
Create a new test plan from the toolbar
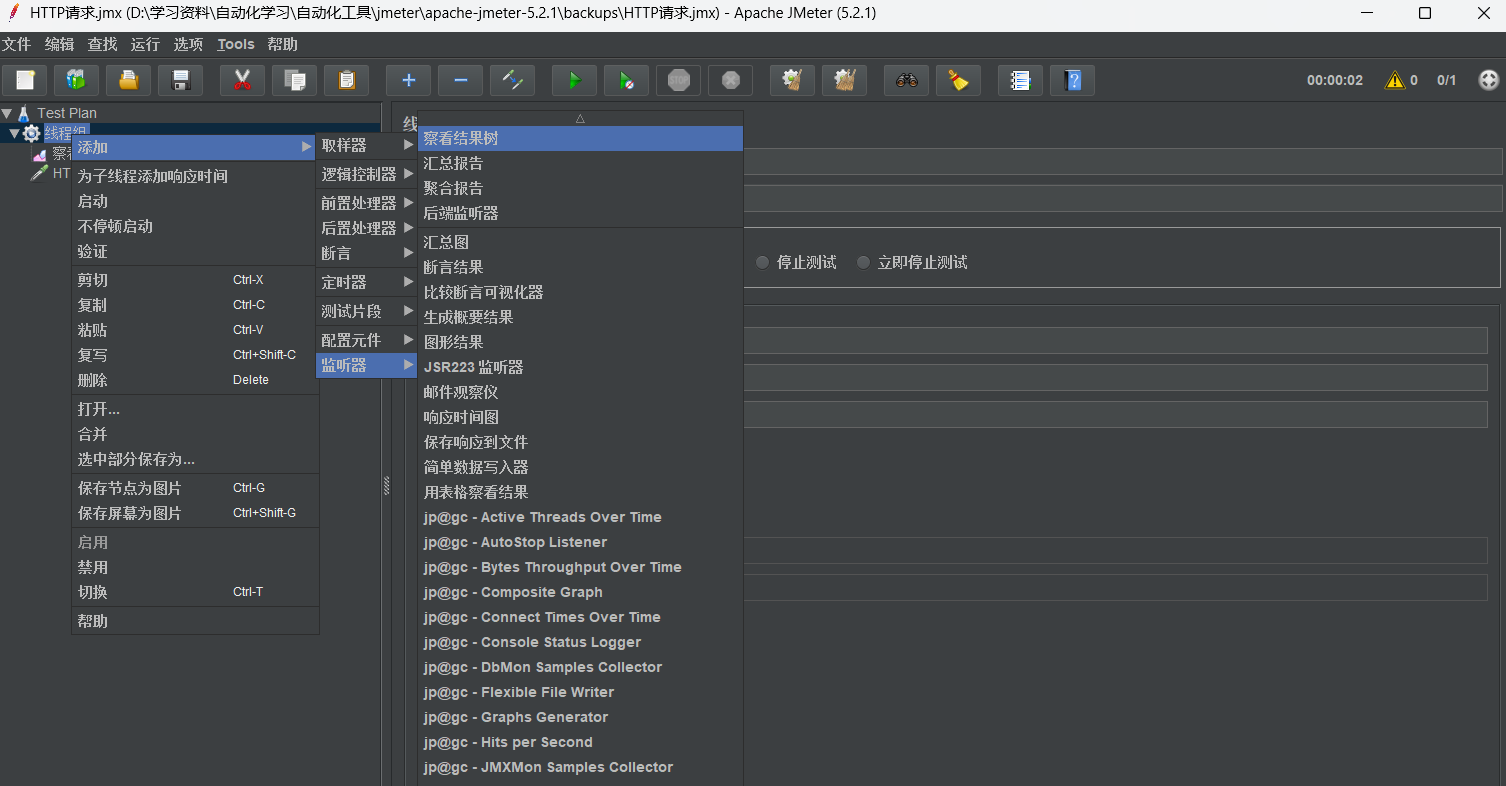[x=25, y=80]
